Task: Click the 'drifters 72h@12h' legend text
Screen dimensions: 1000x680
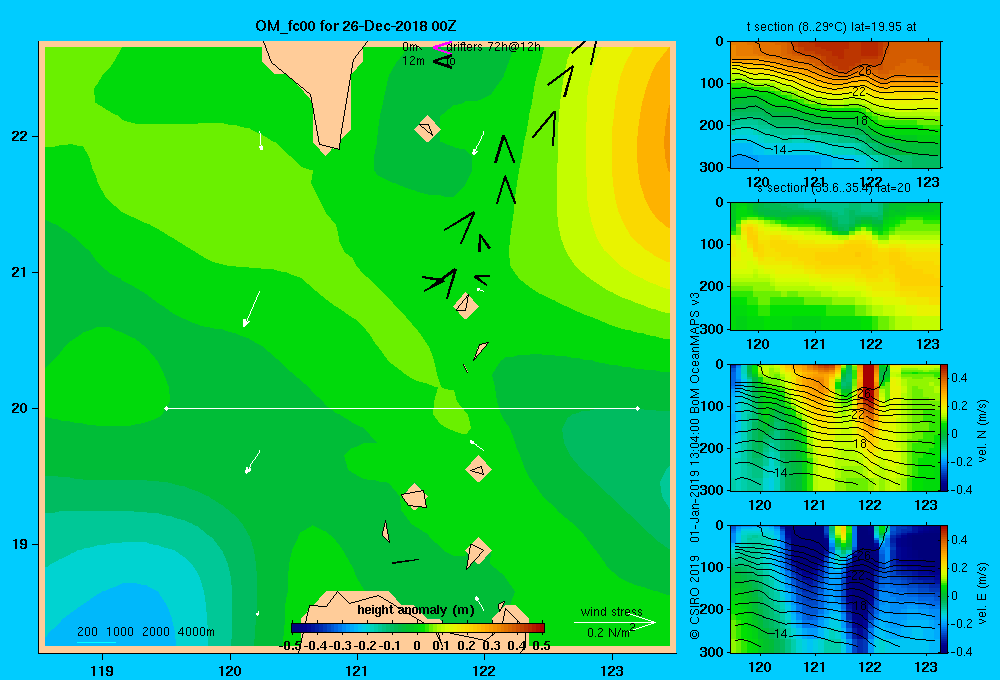Action: pyautogui.click(x=494, y=47)
